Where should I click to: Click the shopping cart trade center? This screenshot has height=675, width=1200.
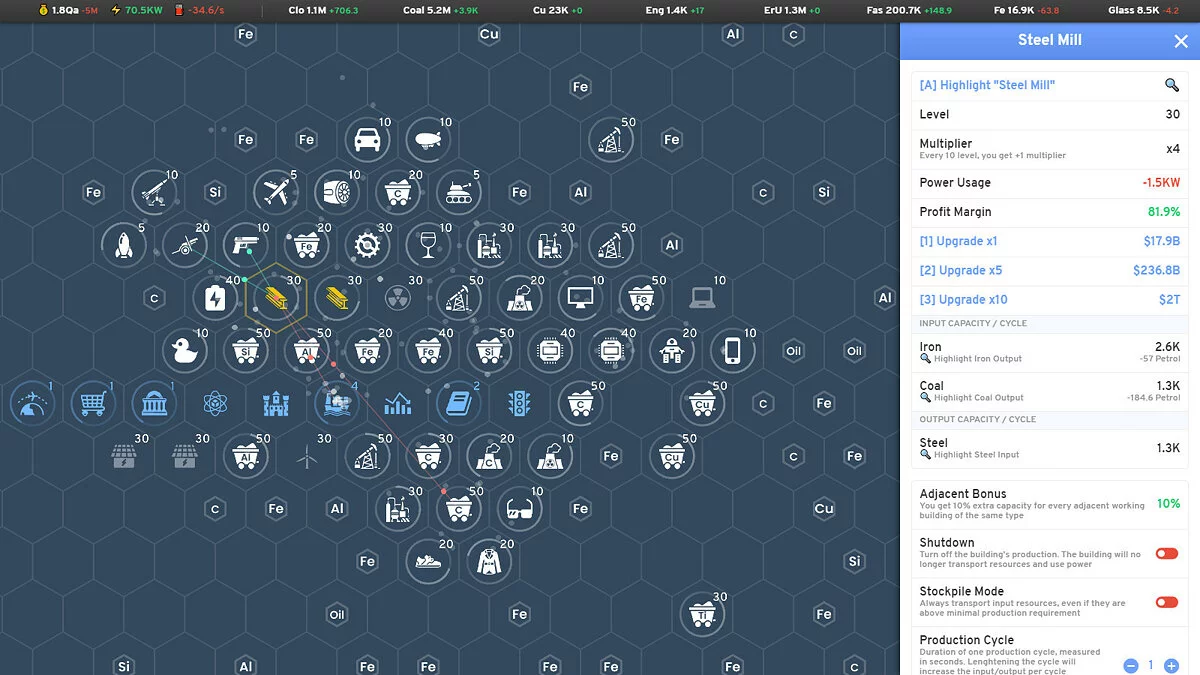click(93, 403)
